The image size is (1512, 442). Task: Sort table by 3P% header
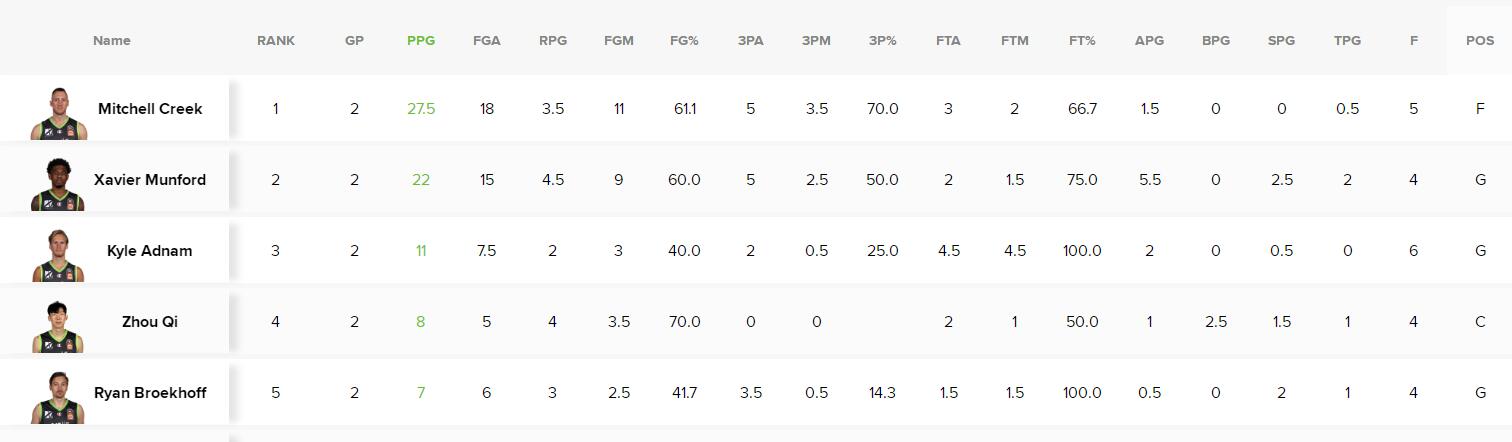pyautogui.click(x=882, y=41)
